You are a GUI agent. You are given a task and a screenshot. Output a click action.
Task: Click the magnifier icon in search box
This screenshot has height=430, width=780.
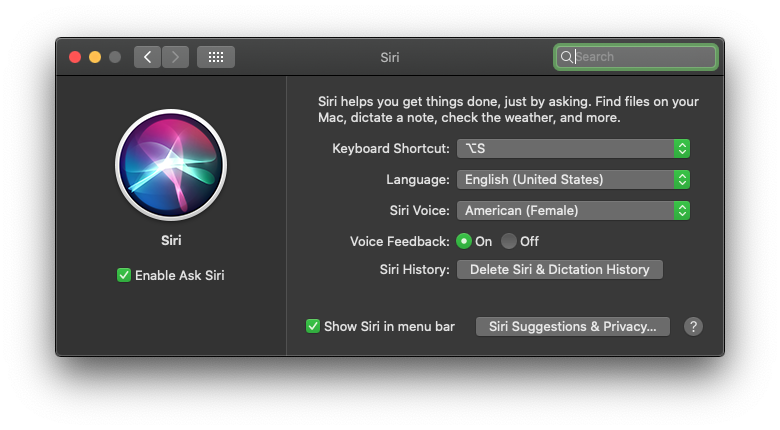(566, 57)
